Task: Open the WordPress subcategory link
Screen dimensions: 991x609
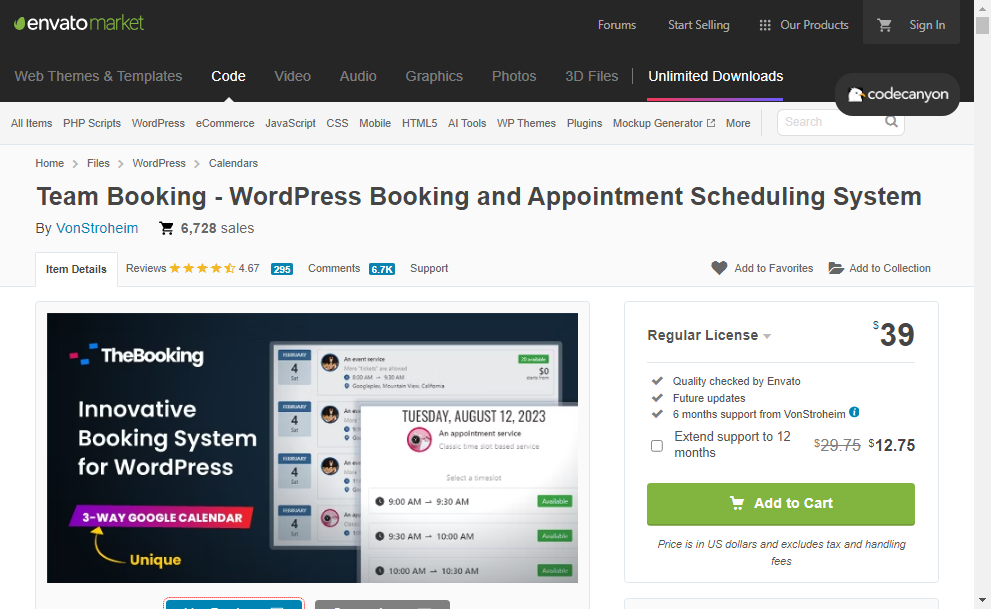Action: [158, 123]
